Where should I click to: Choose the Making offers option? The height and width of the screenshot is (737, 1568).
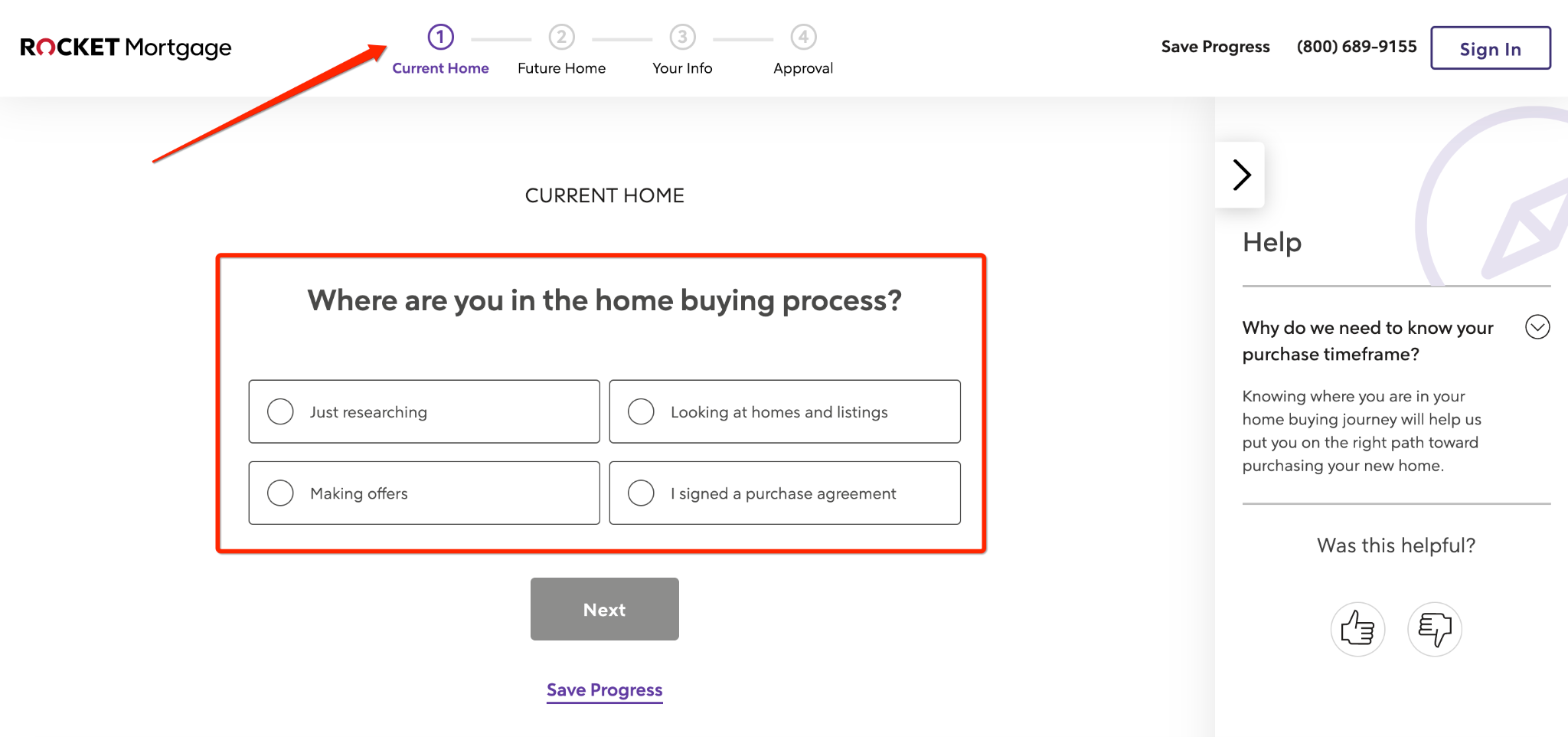281,493
